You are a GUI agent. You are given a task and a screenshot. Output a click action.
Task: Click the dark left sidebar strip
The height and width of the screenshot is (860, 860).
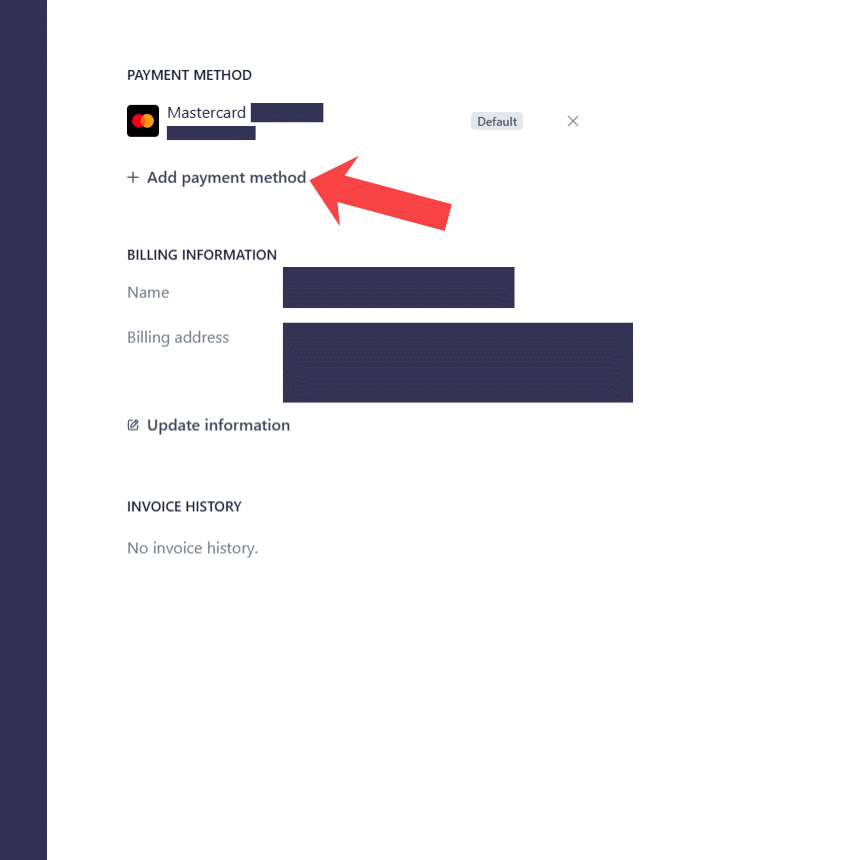[23, 430]
